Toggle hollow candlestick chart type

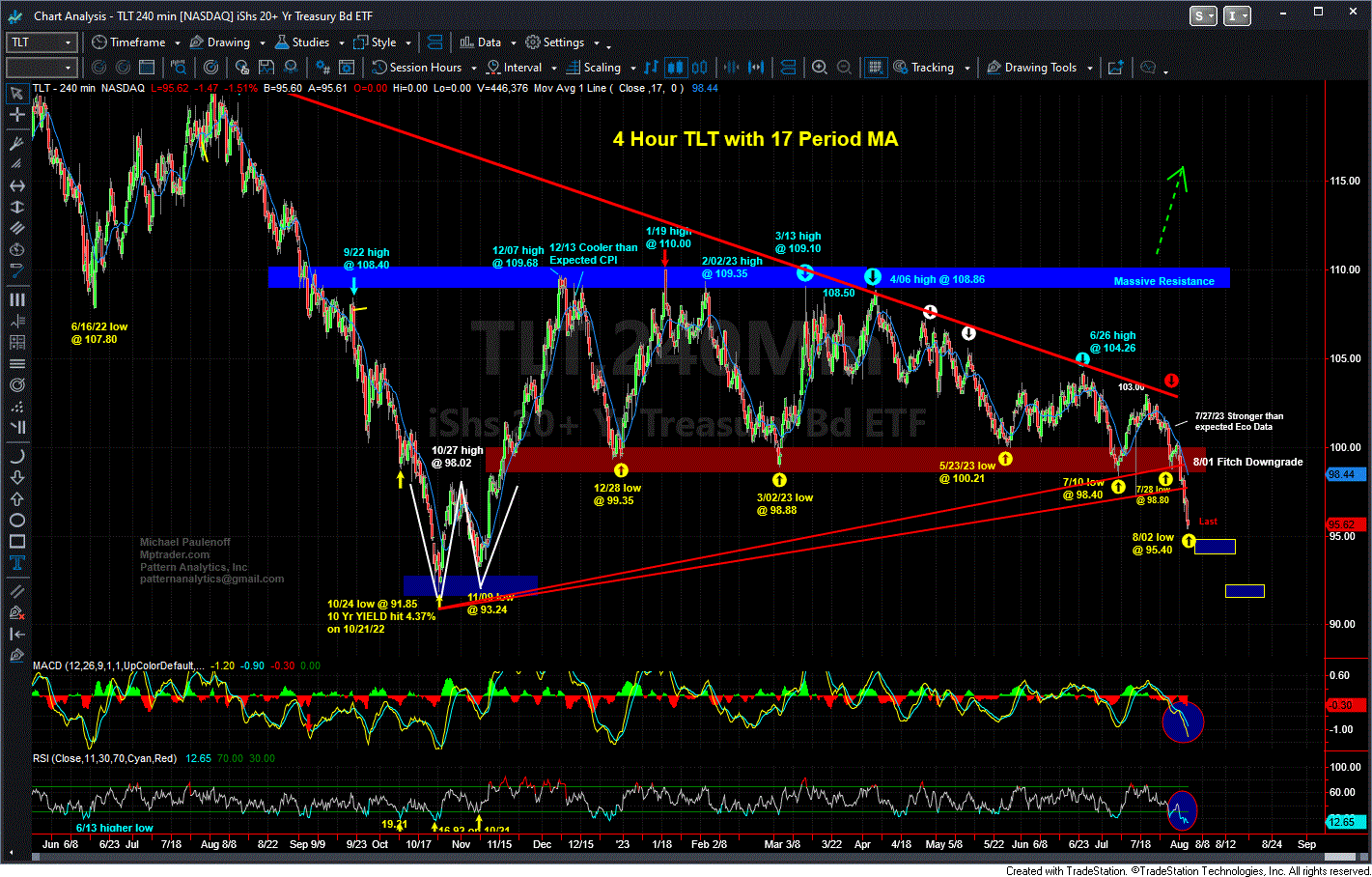click(699, 68)
